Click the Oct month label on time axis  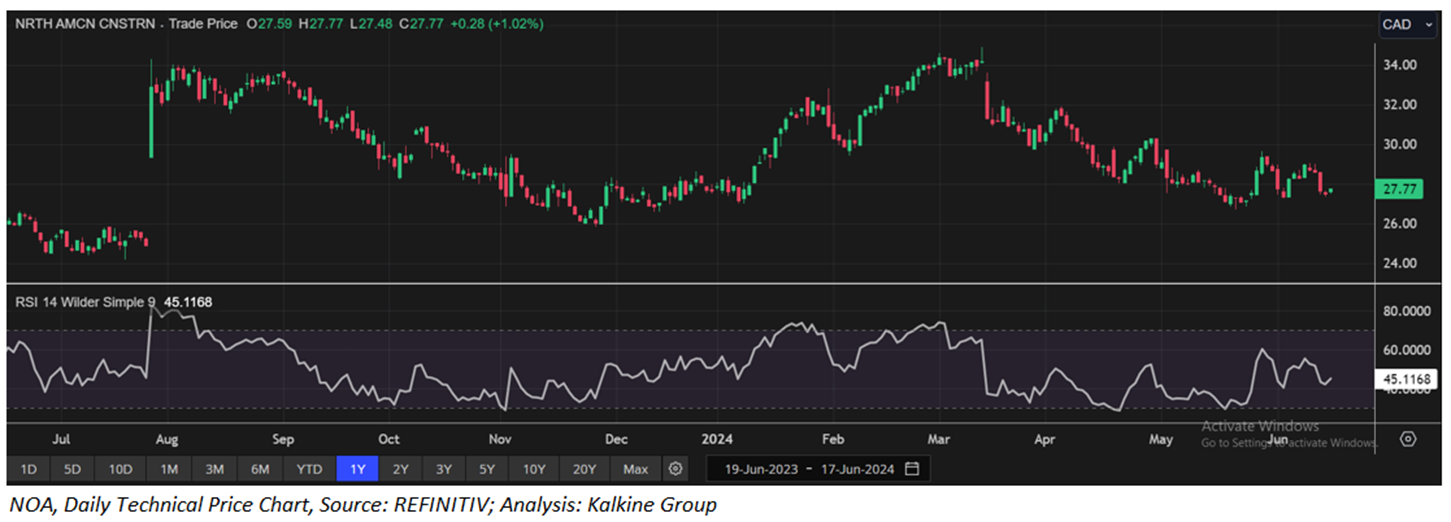tap(388, 439)
